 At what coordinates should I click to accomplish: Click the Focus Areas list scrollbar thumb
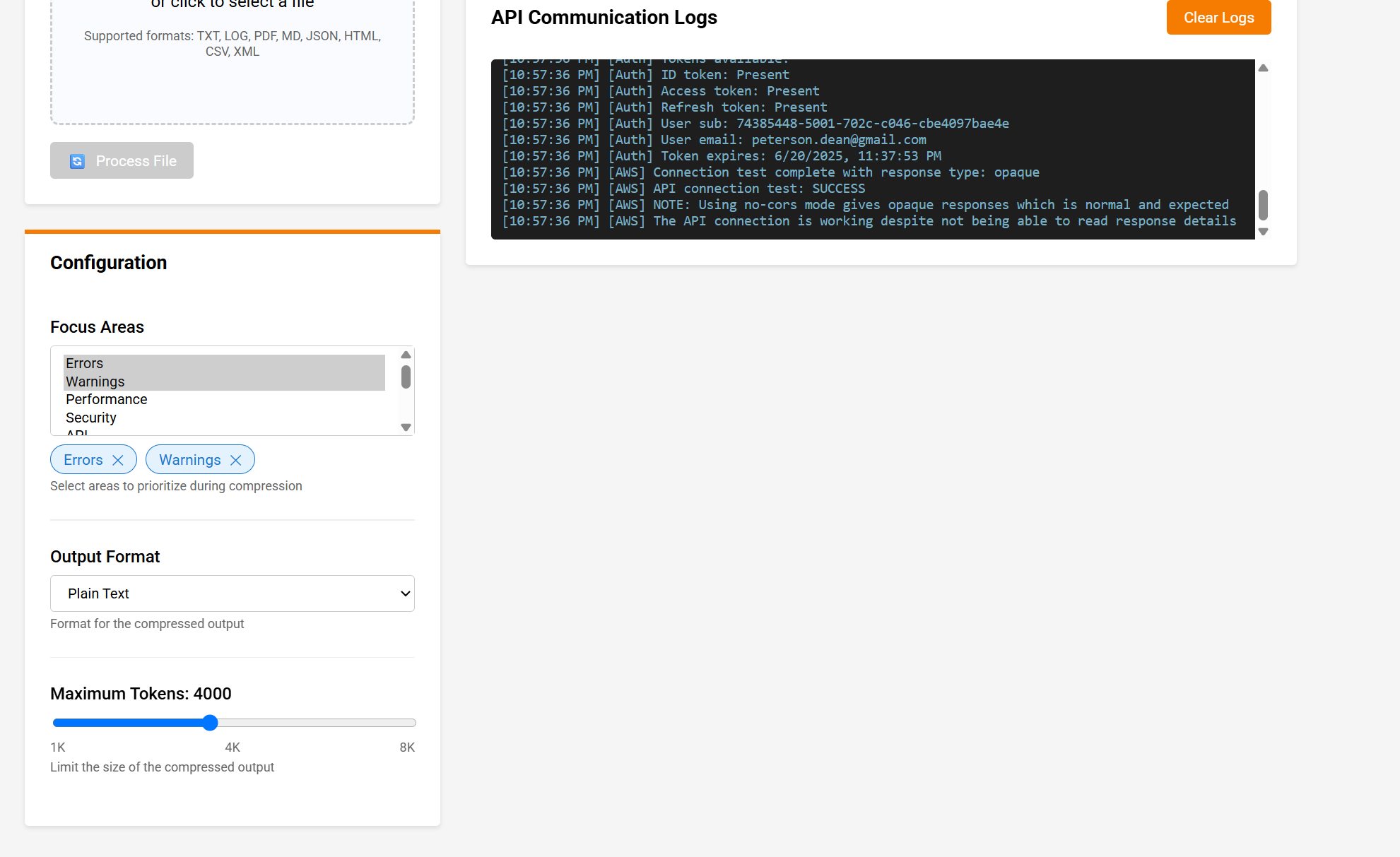click(406, 377)
